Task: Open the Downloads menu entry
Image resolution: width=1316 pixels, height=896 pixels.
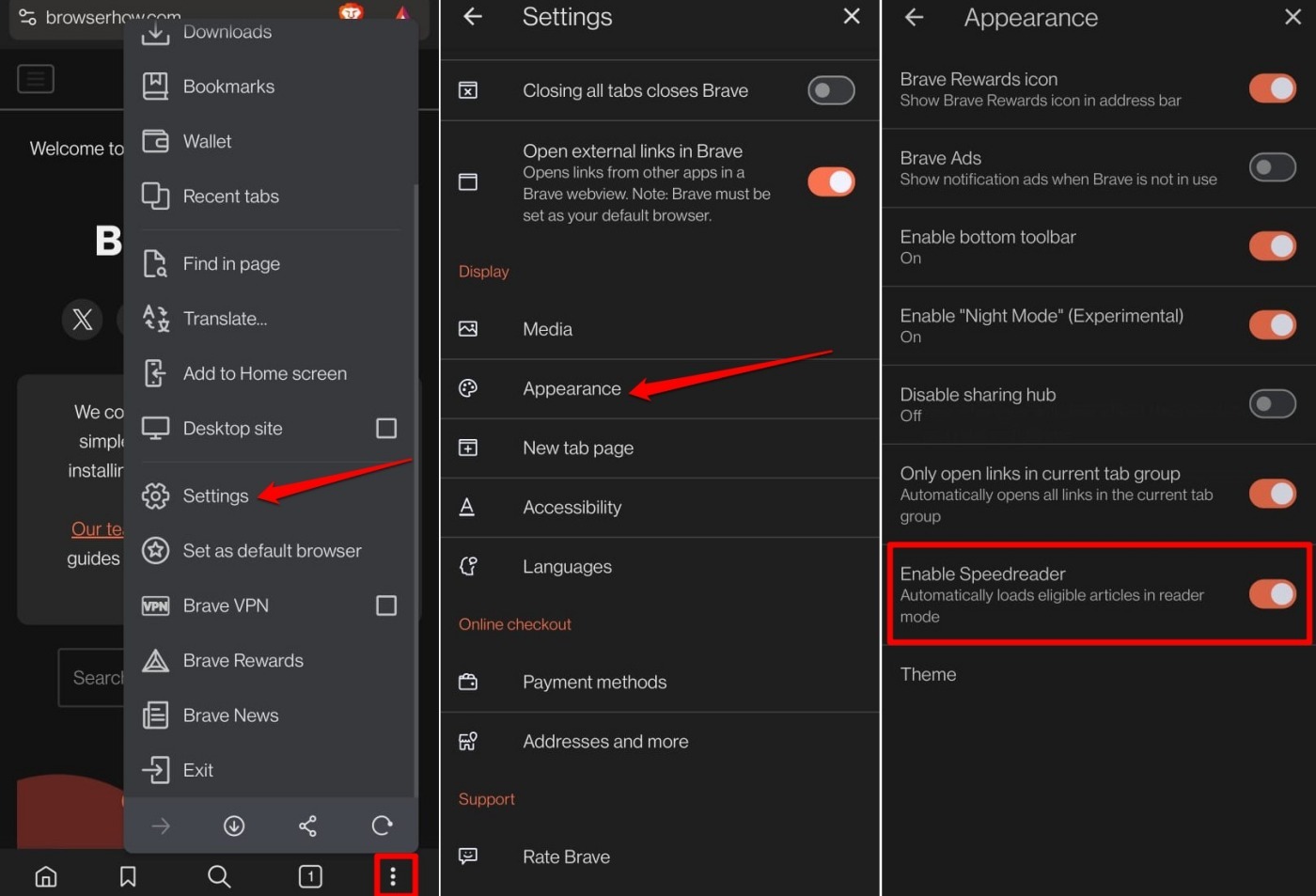Action: (x=271, y=32)
